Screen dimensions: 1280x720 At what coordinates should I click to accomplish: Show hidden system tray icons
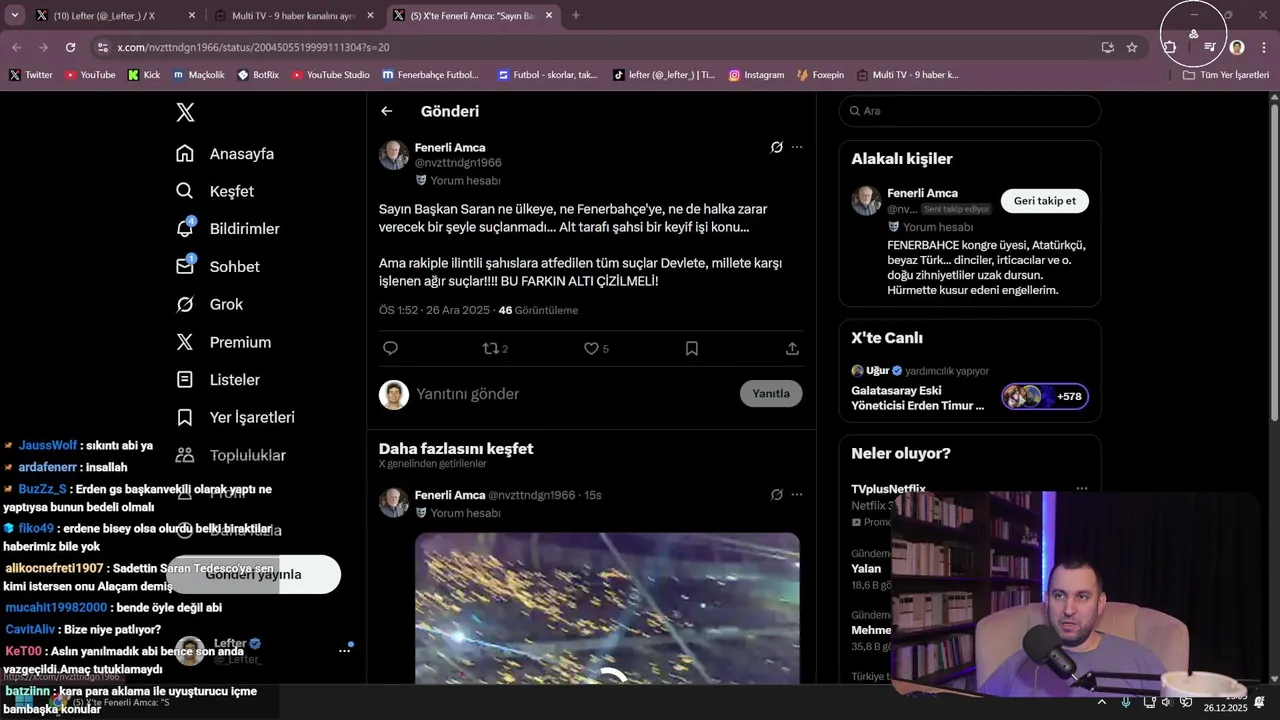pos(1102,702)
